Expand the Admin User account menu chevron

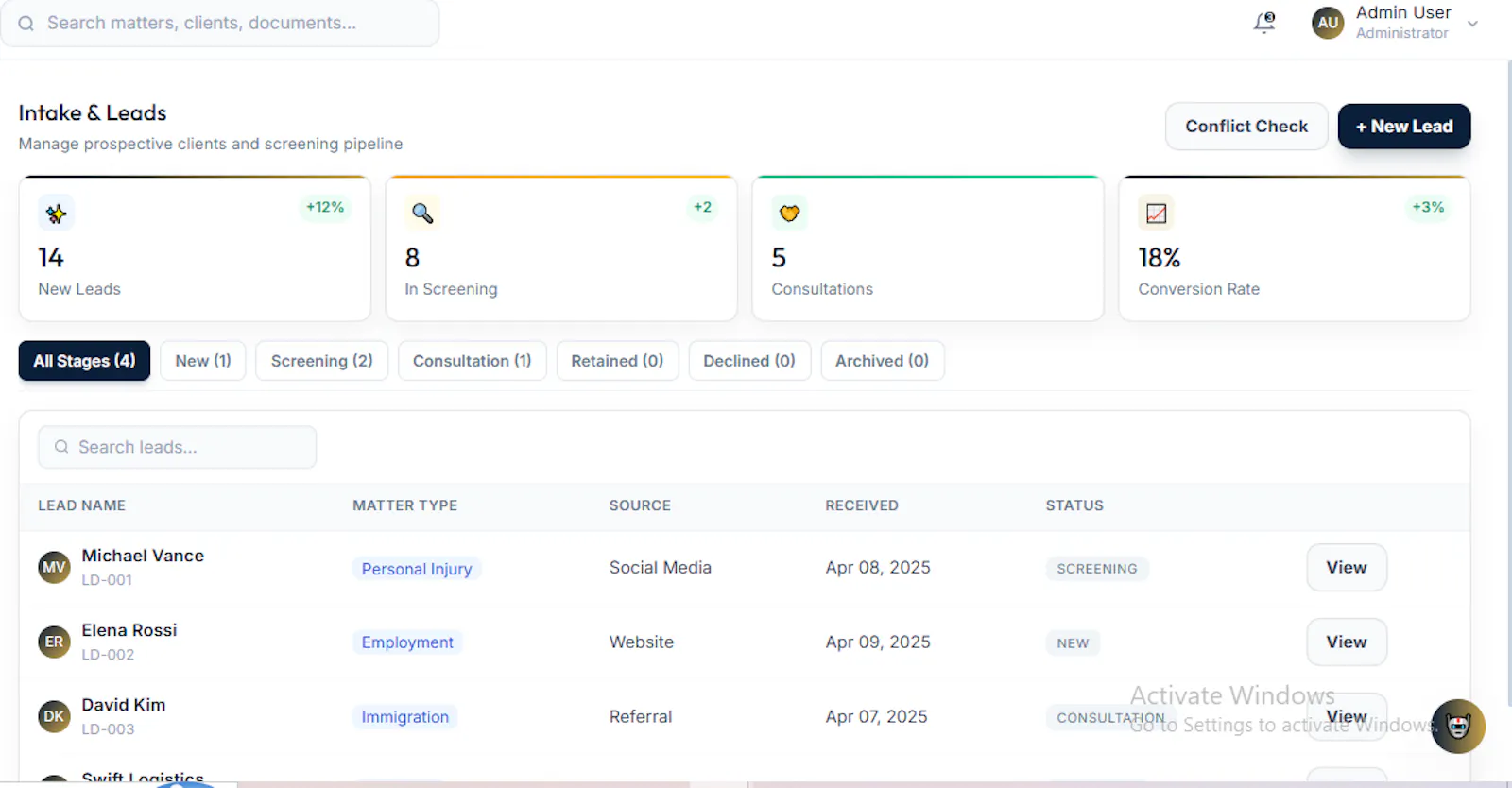[x=1472, y=25]
